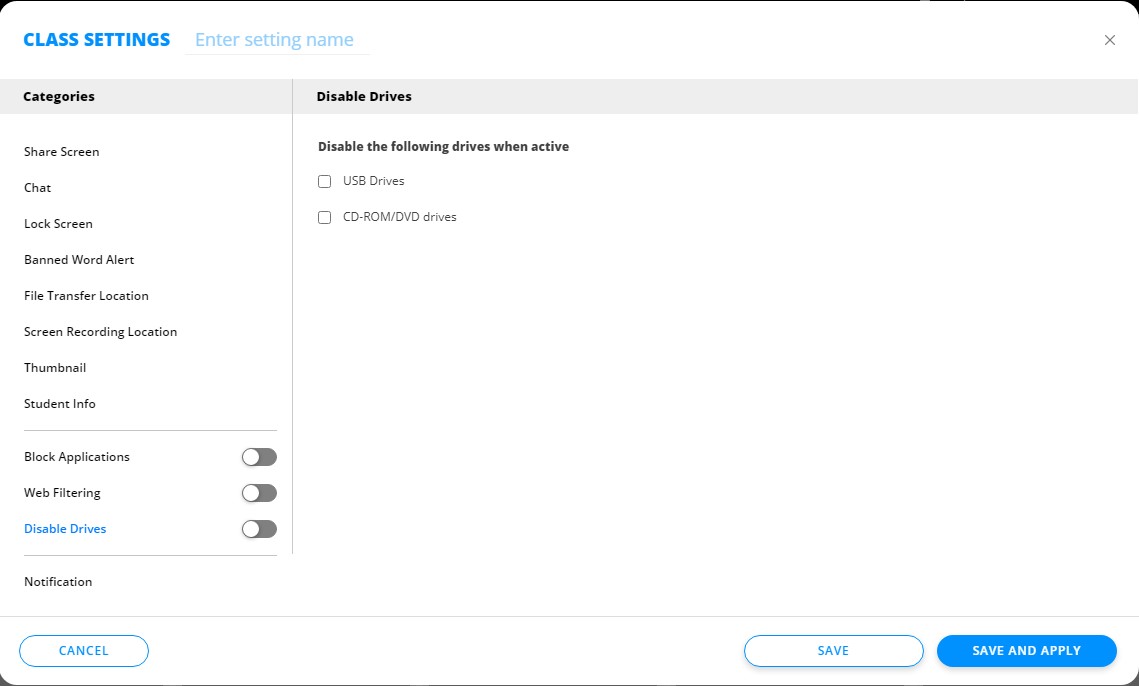The width and height of the screenshot is (1139, 686).
Task: Enable the Disable Drives toggle
Action: click(x=259, y=529)
